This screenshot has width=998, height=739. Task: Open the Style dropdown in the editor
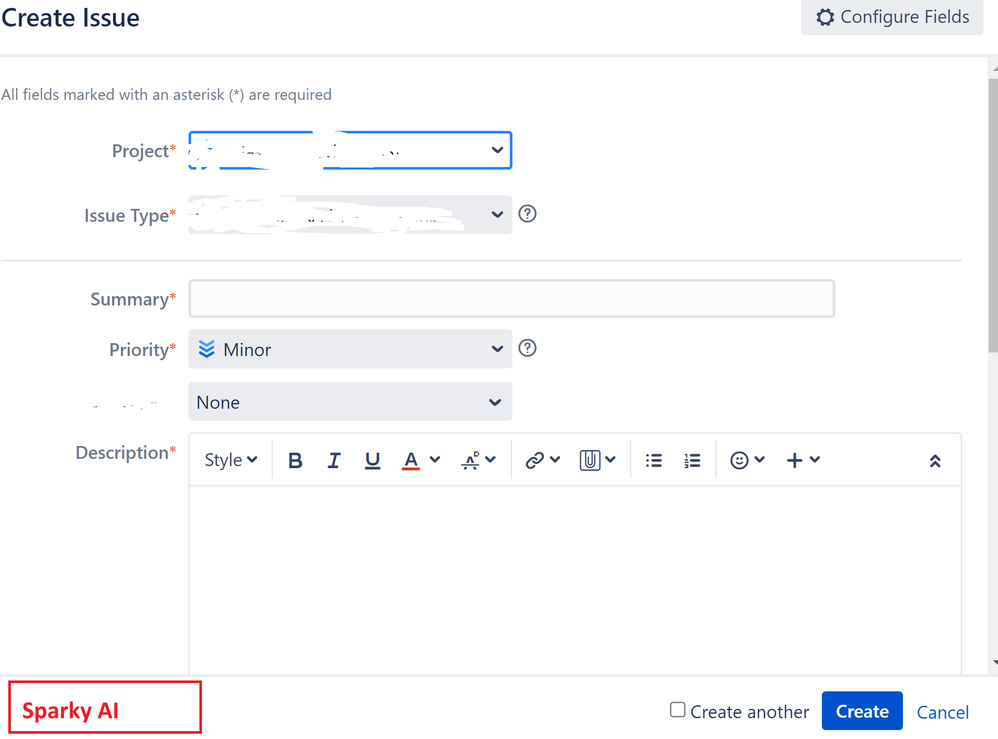(x=229, y=459)
